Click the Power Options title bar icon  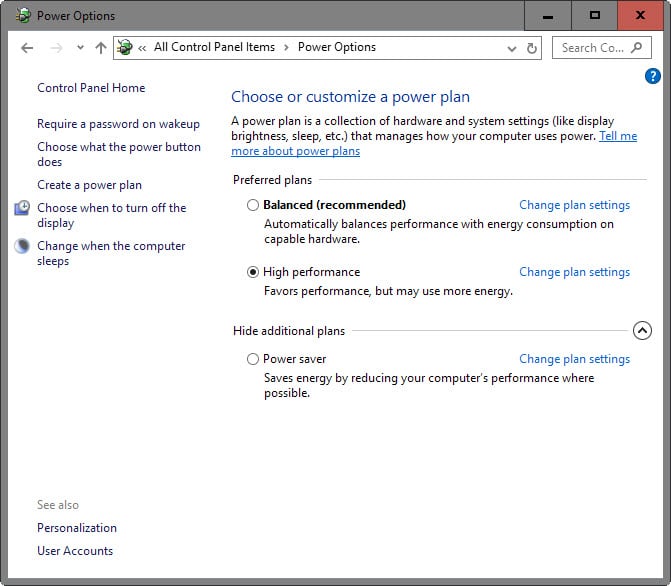[23, 15]
